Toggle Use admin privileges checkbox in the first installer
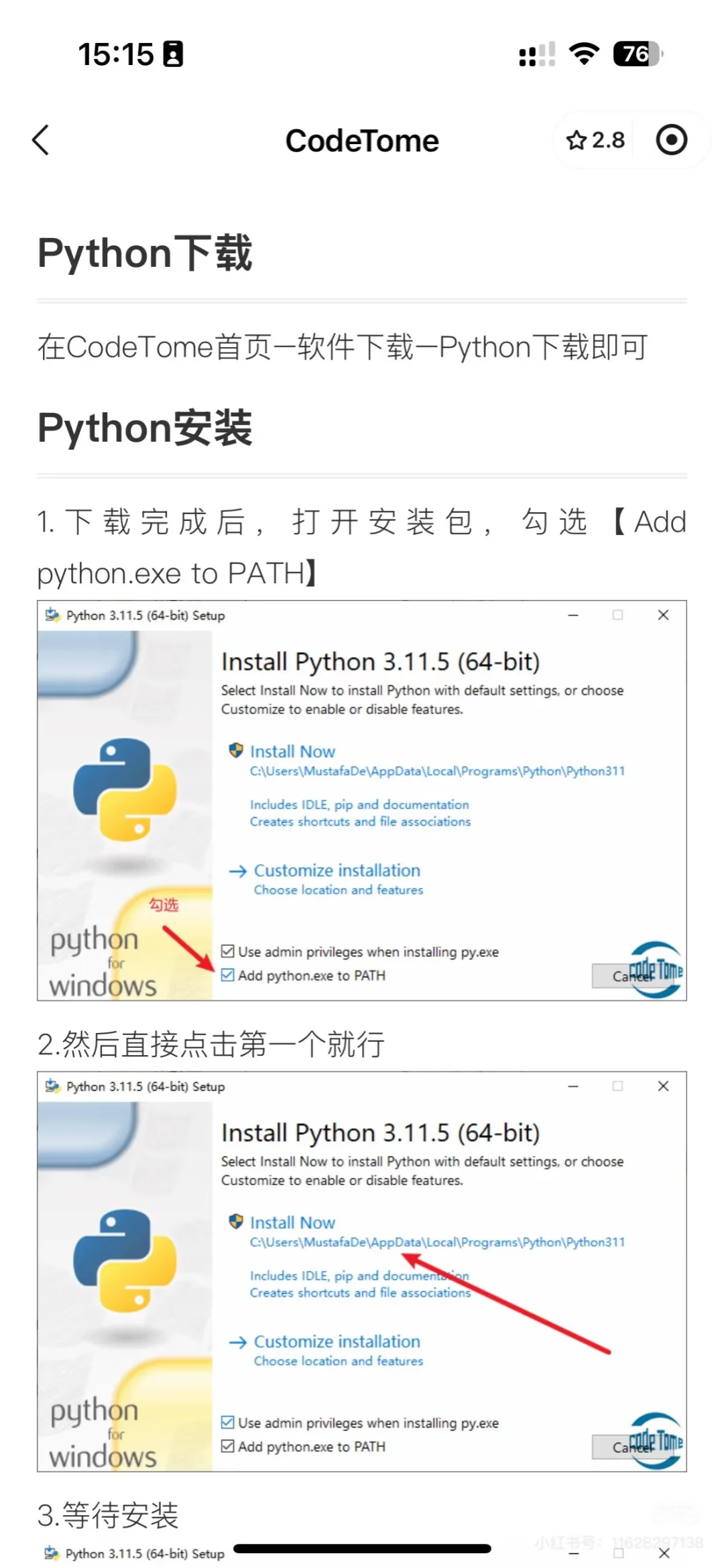The height and width of the screenshot is (1568, 724). pyautogui.click(x=228, y=951)
